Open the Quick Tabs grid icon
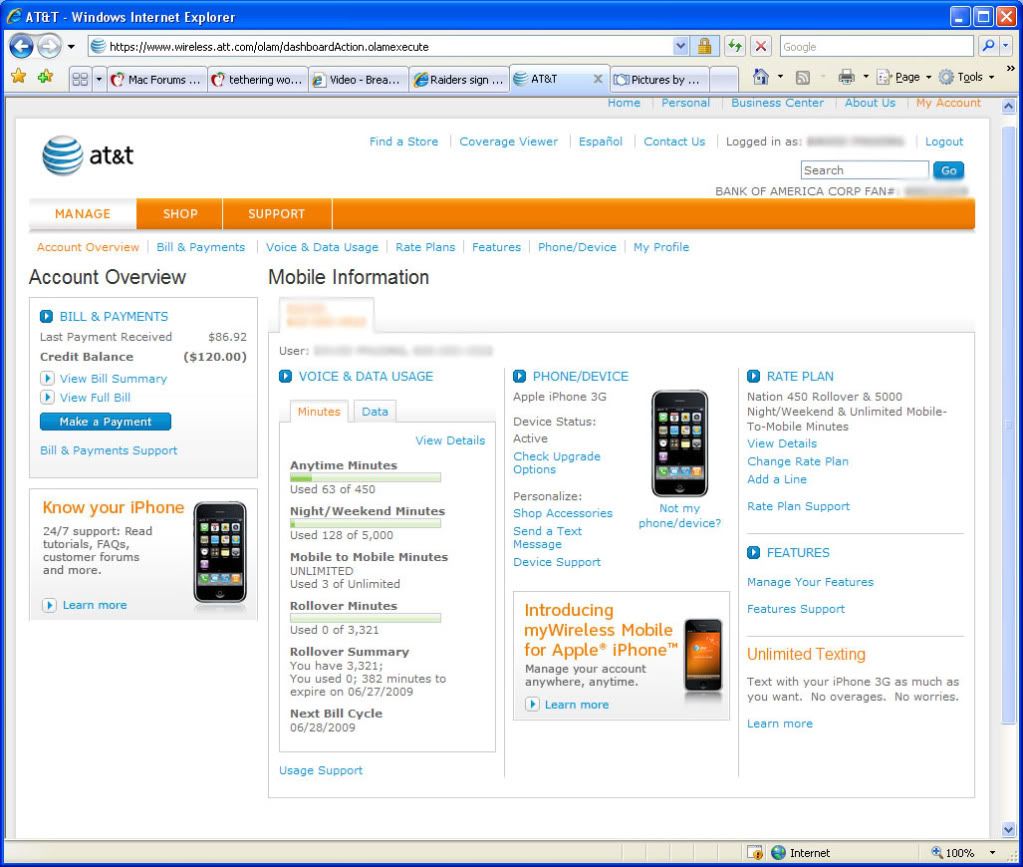Screen dimensions: 1023x867 [80, 80]
